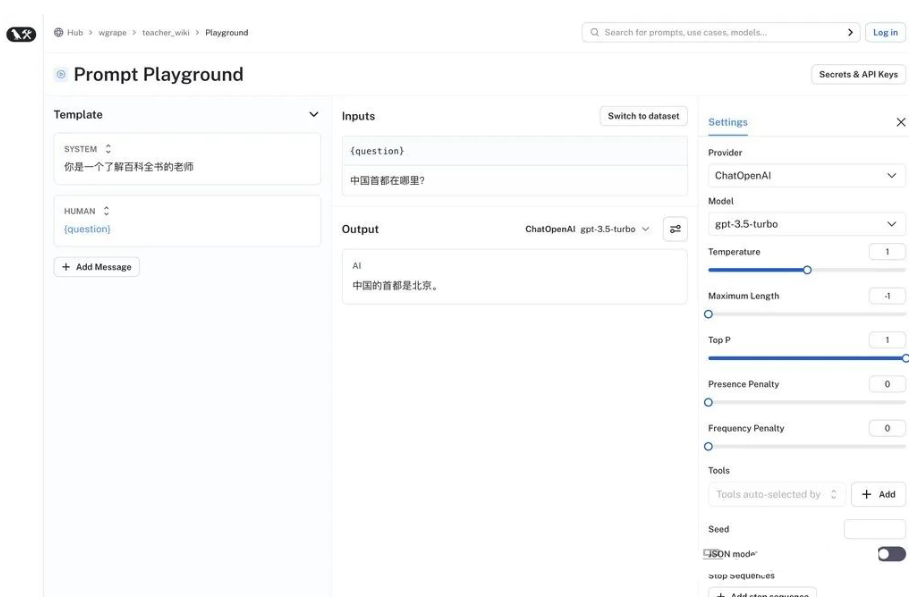Click the question input text 中国首都在哪里?
The width and height of the screenshot is (920, 598).
click(387, 181)
